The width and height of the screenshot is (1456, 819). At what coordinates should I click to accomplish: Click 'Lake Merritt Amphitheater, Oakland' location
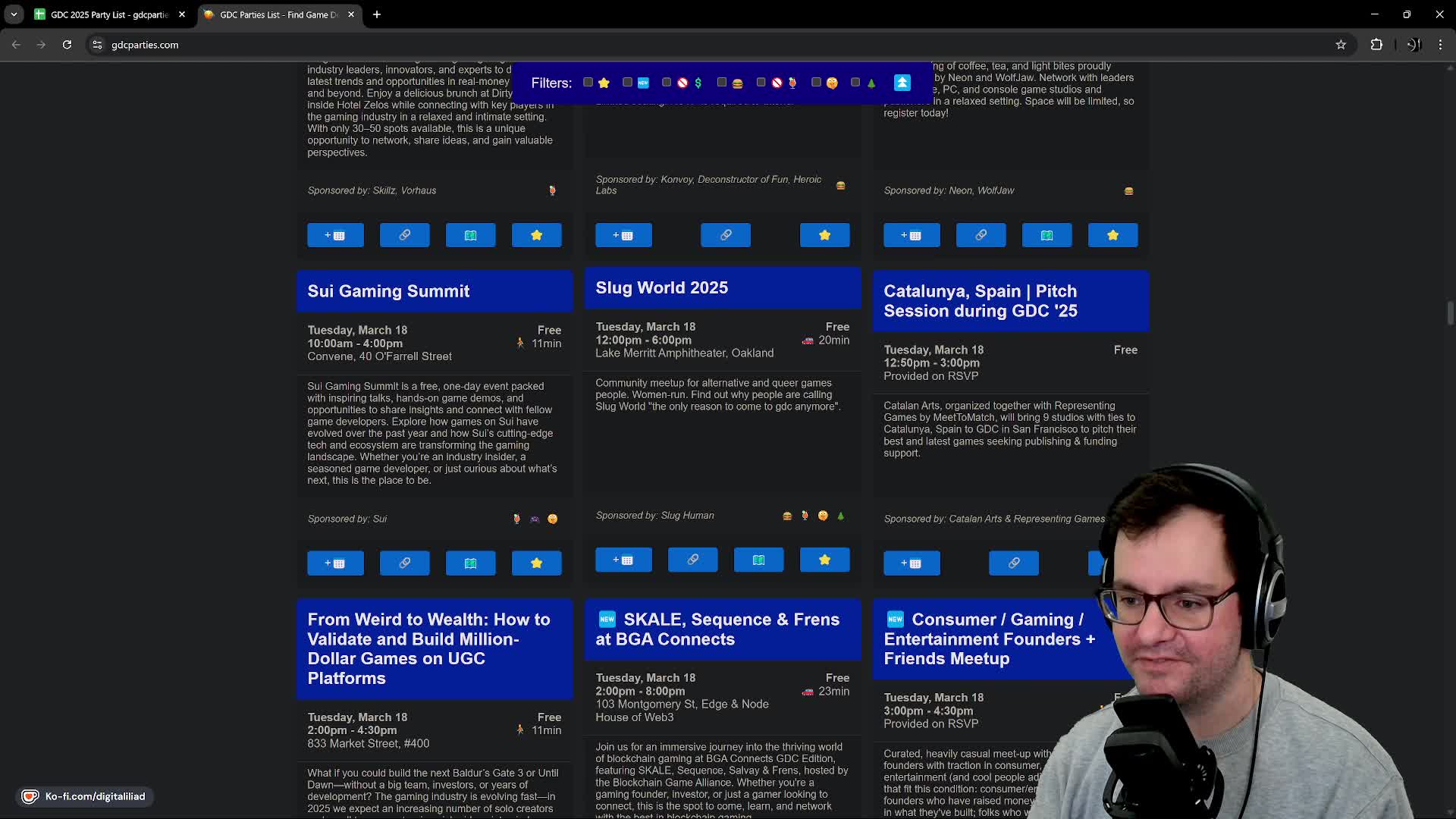click(x=684, y=353)
